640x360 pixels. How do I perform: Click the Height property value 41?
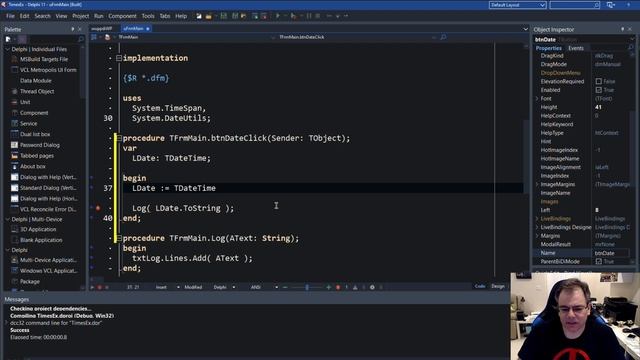pos(598,107)
